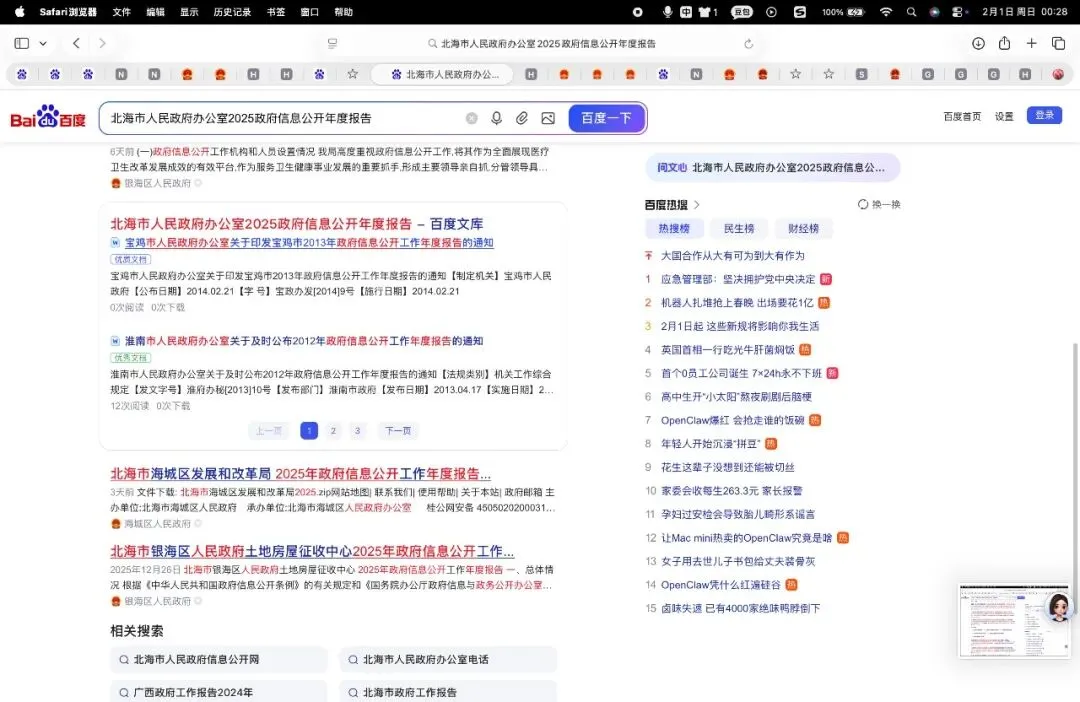This screenshot has height=702, width=1080.
Task: Search by image using camera icon
Action: point(548,118)
